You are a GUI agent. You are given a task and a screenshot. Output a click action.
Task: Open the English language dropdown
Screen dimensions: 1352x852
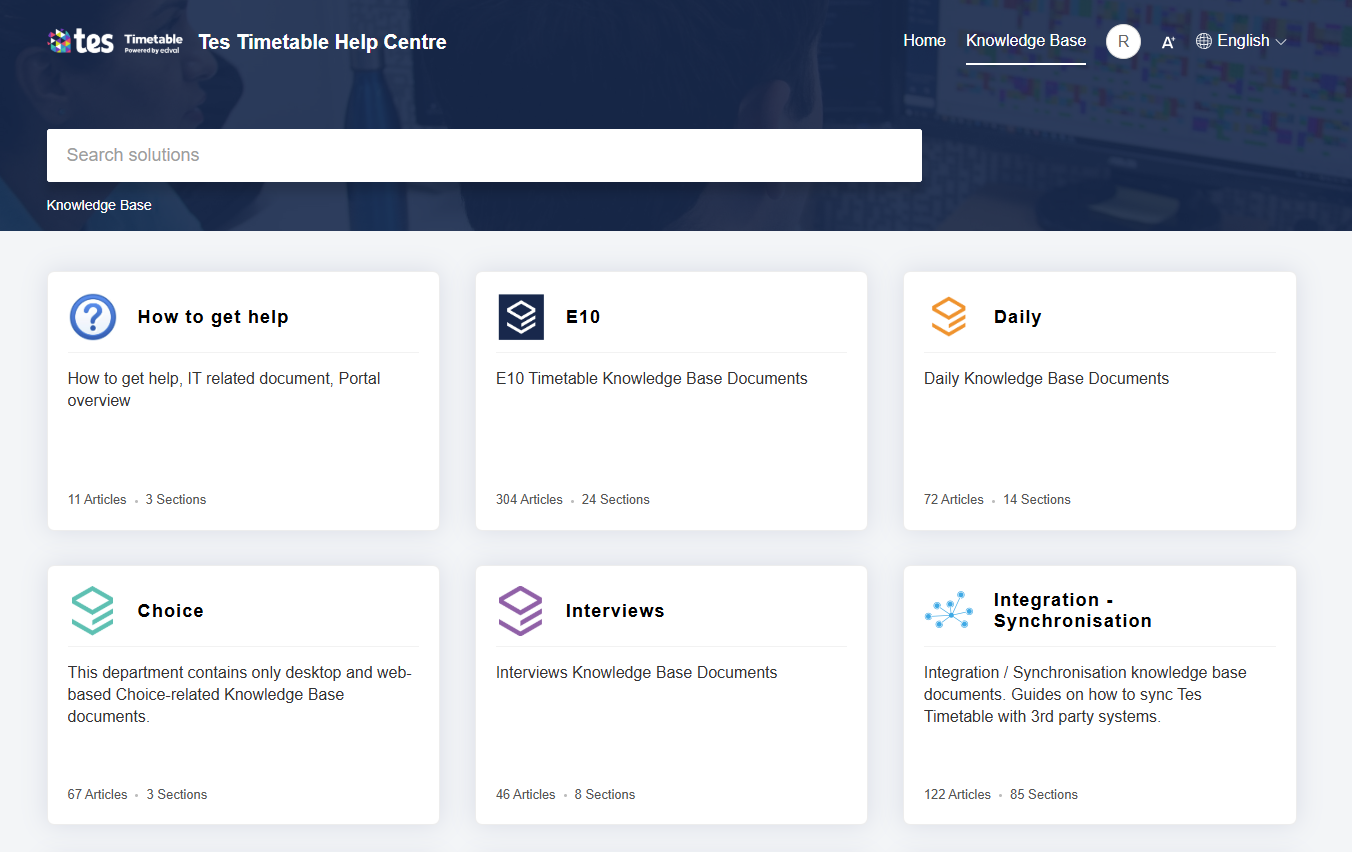pyautogui.click(x=1241, y=41)
